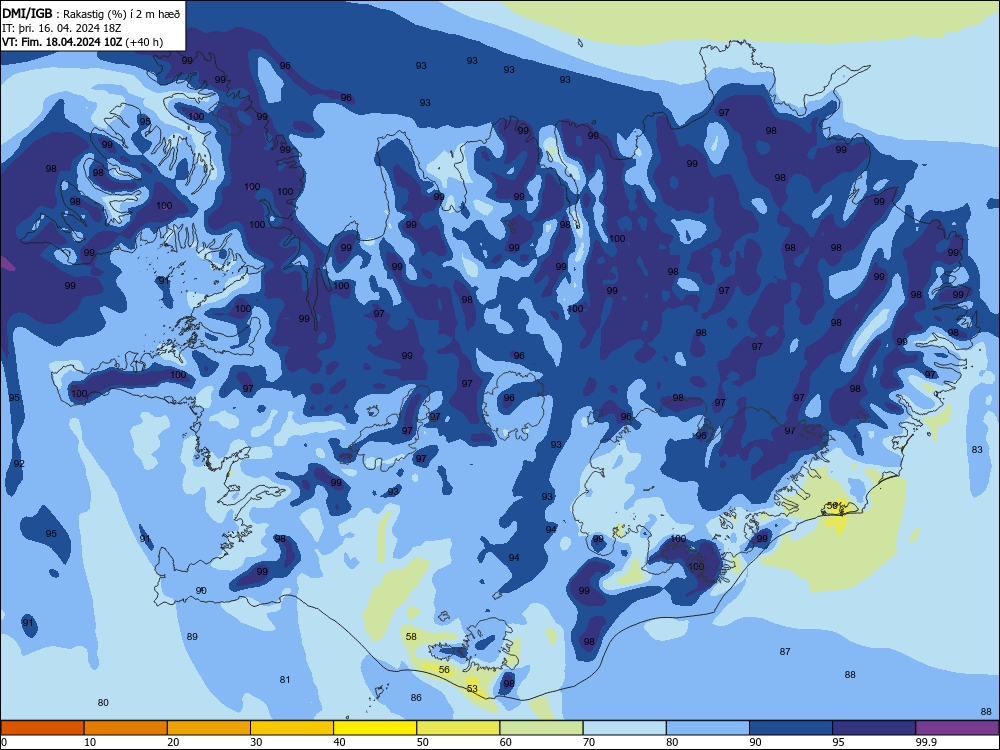The height and width of the screenshot is (750, 1000).
Task: Click the 95–99.9 navy legend swatch
Action: [x=874, y=728]
